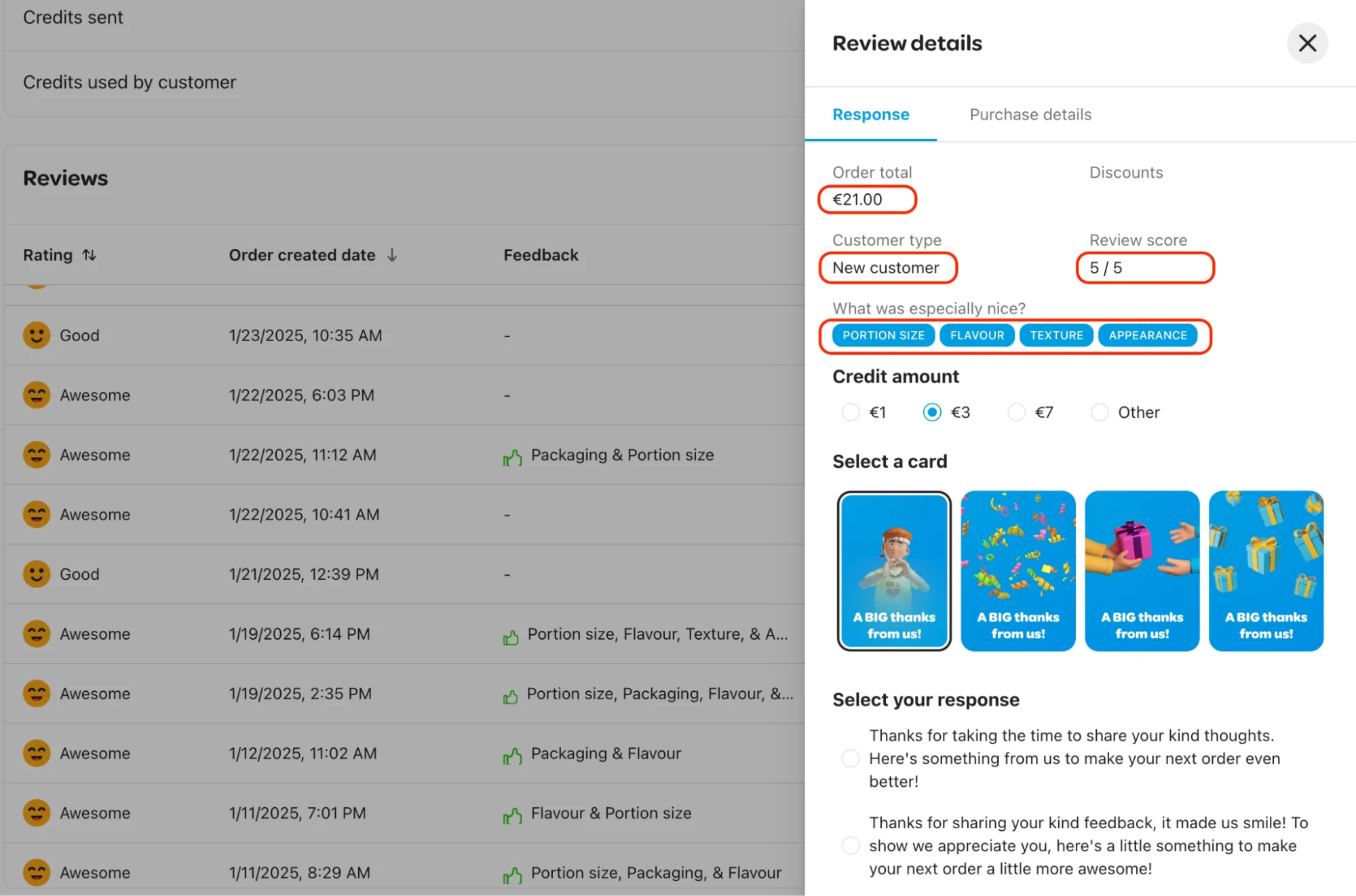Select the 'made us smile' response option
This screenshot has width=1356, height=896.
click(850, 845)
